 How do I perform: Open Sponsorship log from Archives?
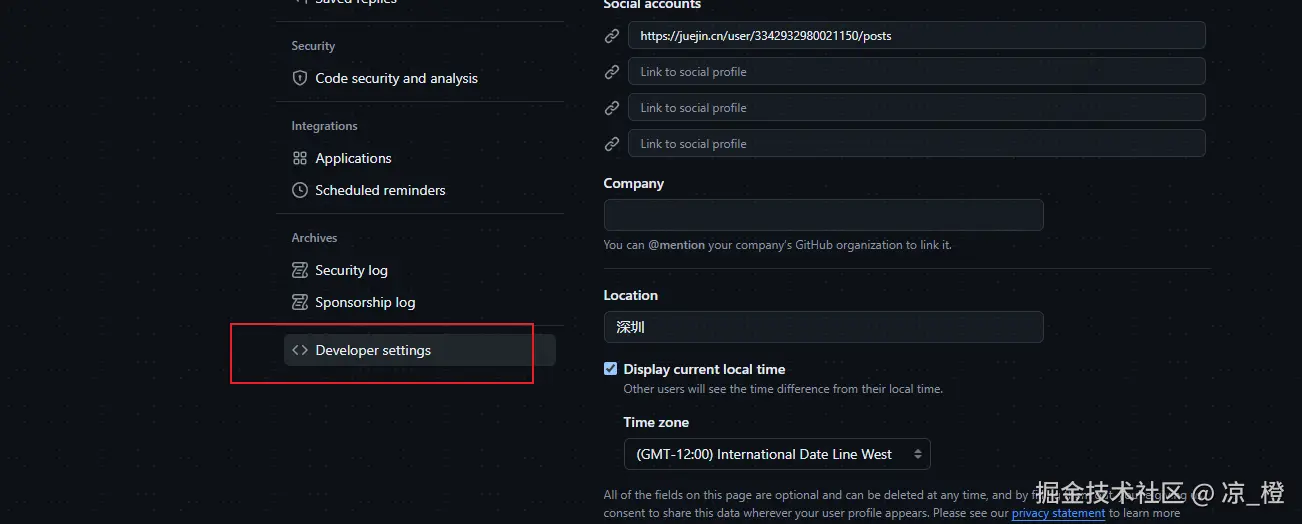(365, 302)
